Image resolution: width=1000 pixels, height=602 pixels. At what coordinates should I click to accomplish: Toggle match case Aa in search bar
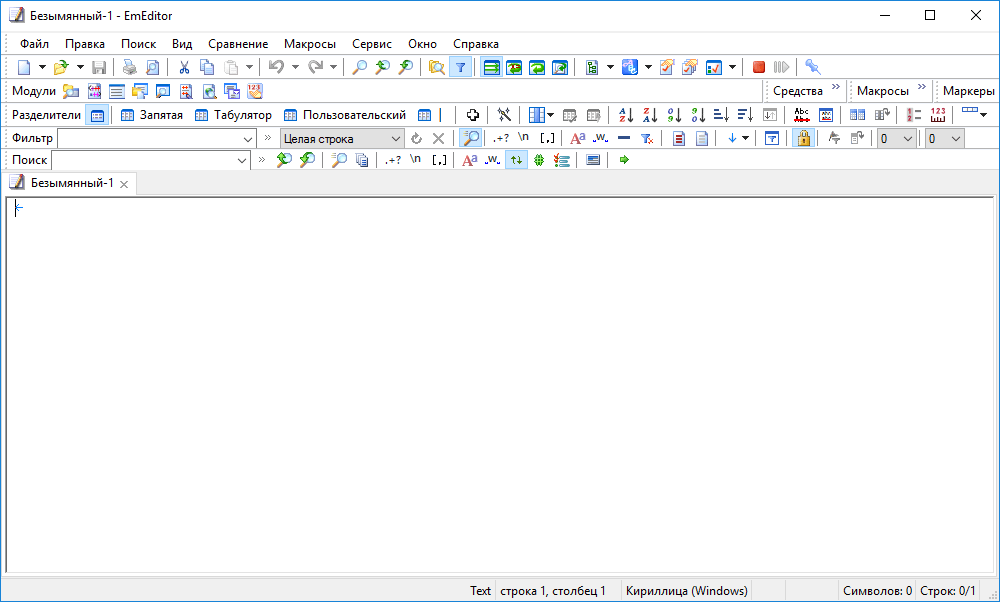click(x=469, y=160)
